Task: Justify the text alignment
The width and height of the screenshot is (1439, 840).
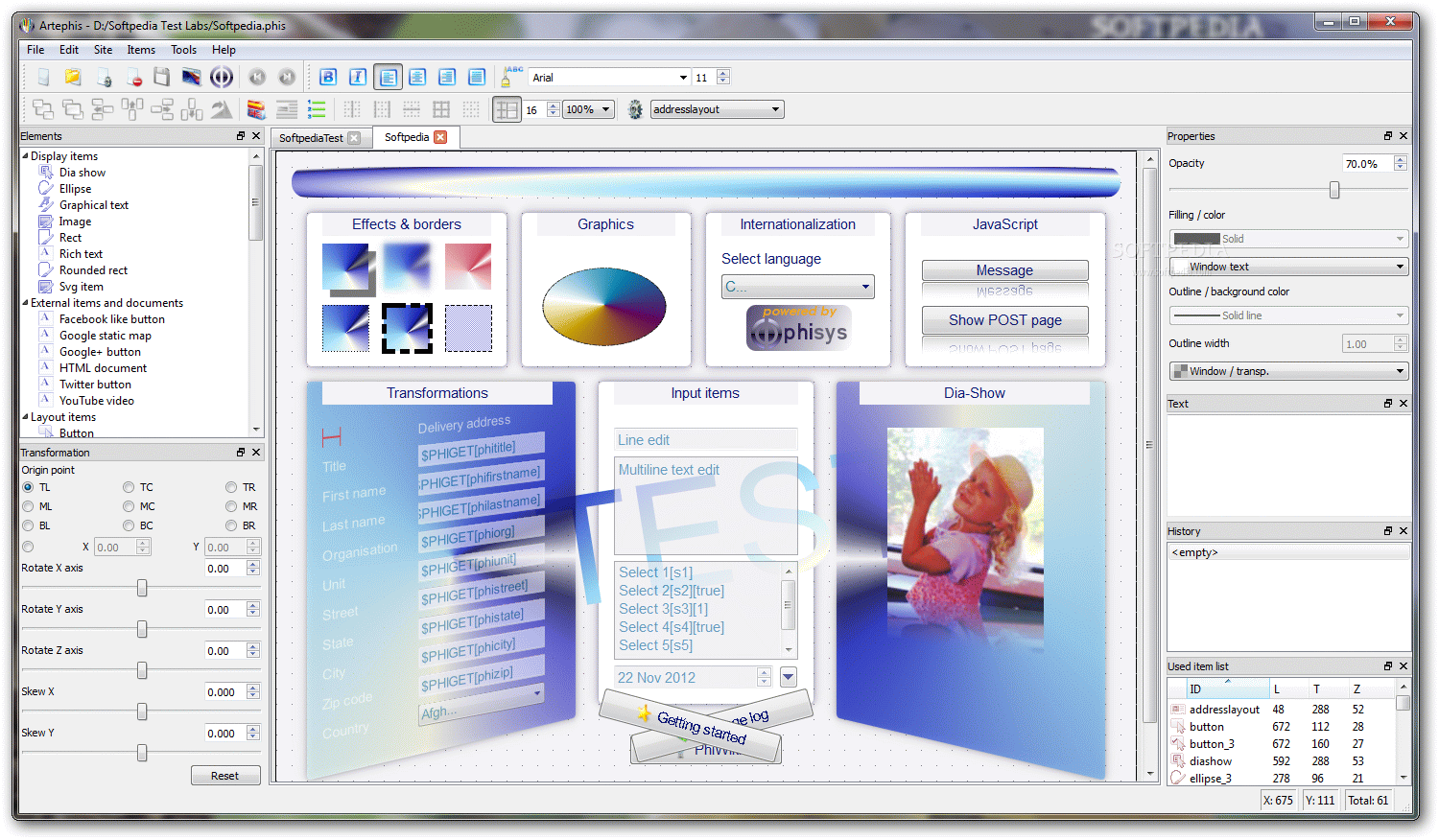Action: tap(477, 78)
